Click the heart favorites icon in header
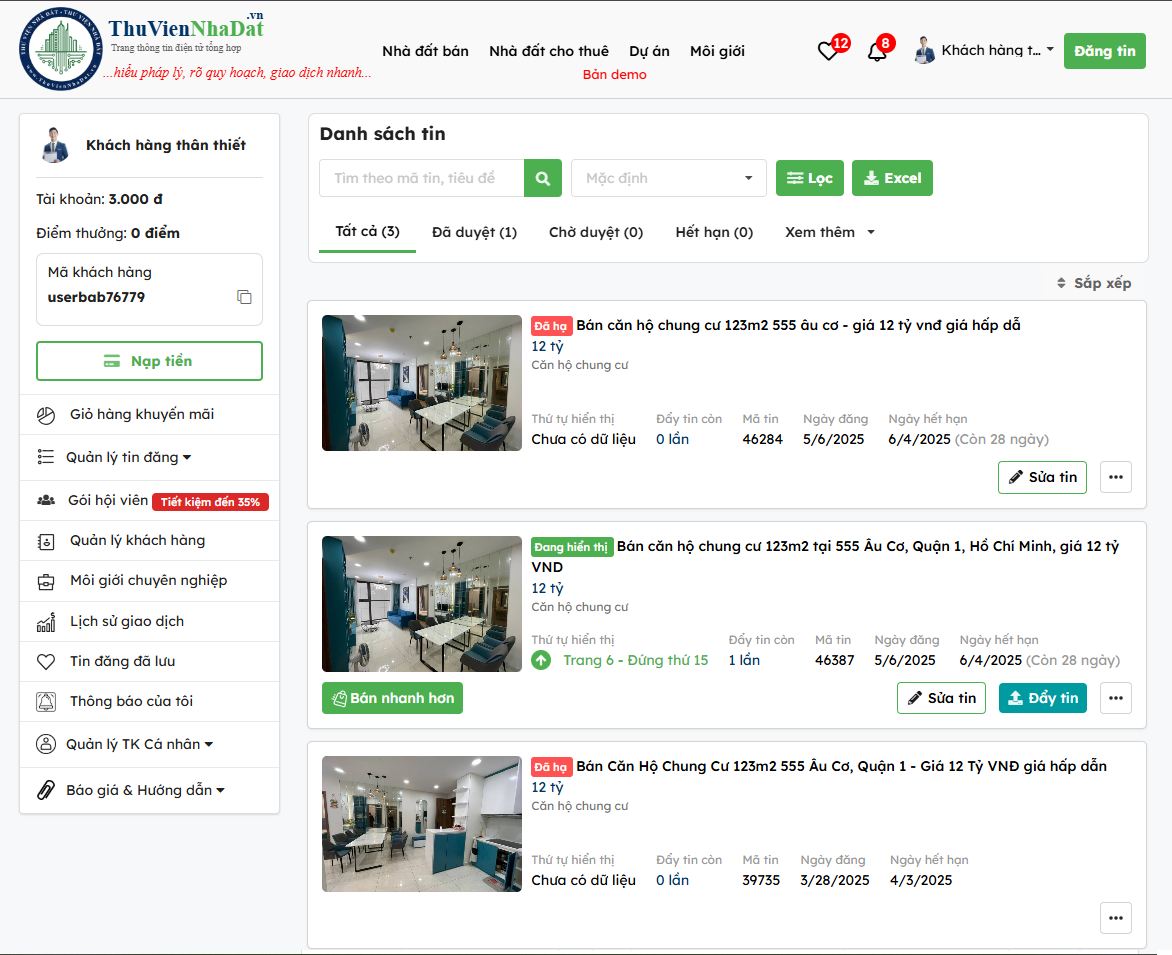Image resolution: width=1172 pixels, height=955 pixels. pos(828,51)
